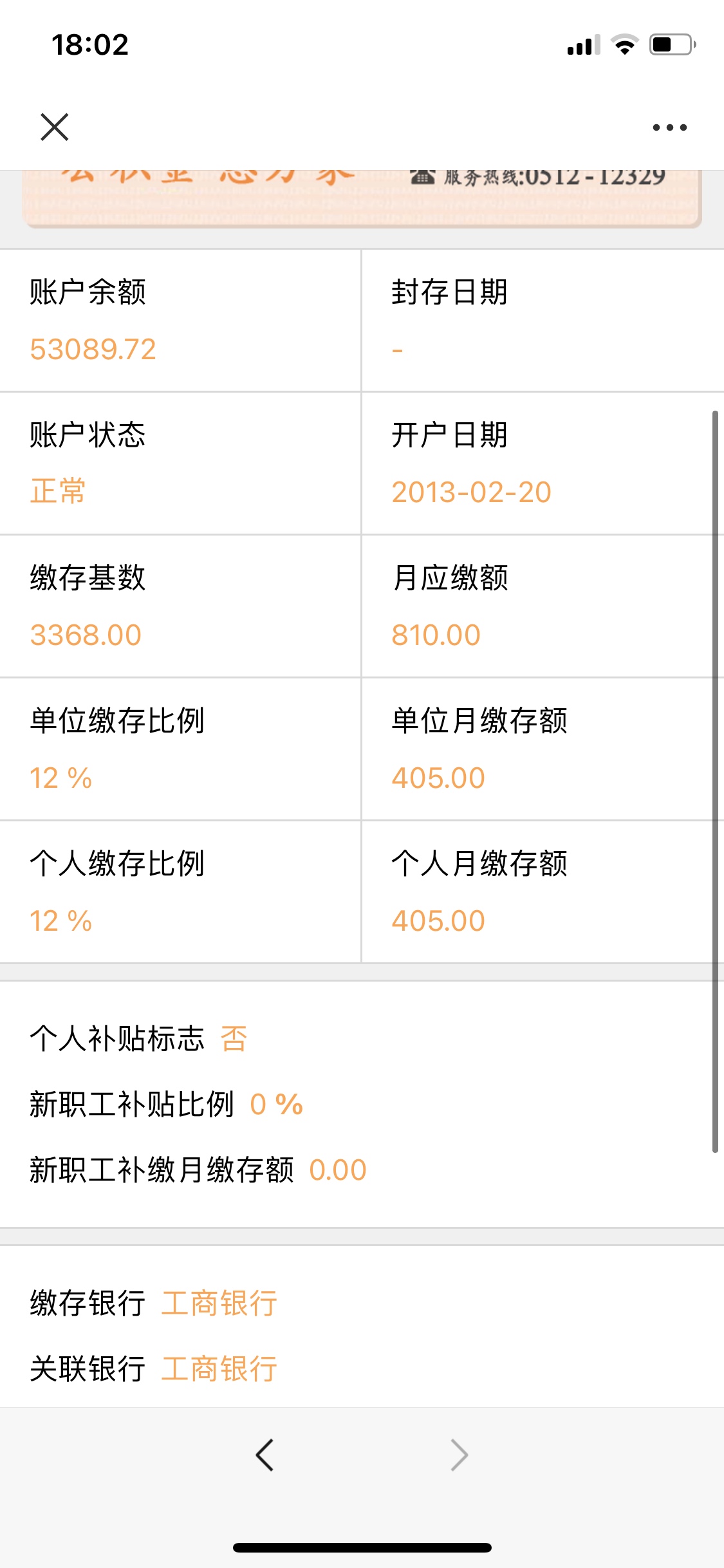Tap the open date 2013-02-20

[472, 492]
